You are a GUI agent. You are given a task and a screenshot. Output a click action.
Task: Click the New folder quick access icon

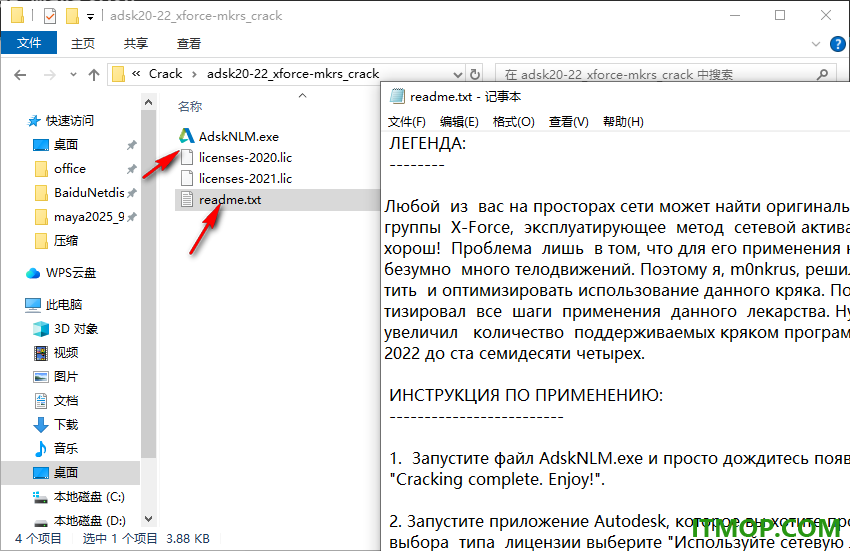pos(73,16)
